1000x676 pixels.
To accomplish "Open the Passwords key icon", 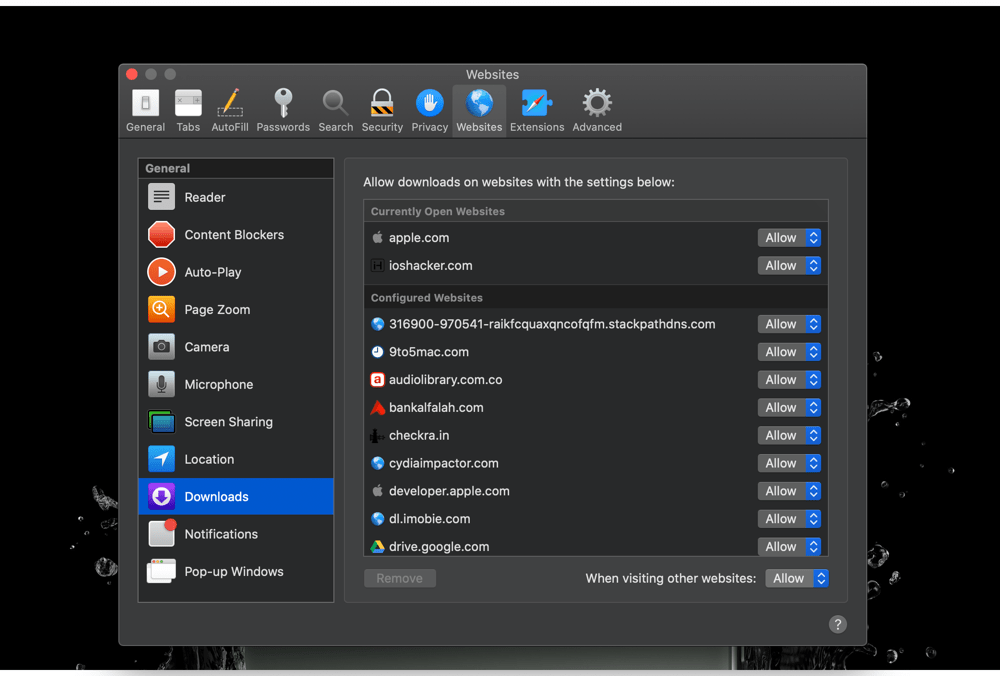I will click(283, 103).
